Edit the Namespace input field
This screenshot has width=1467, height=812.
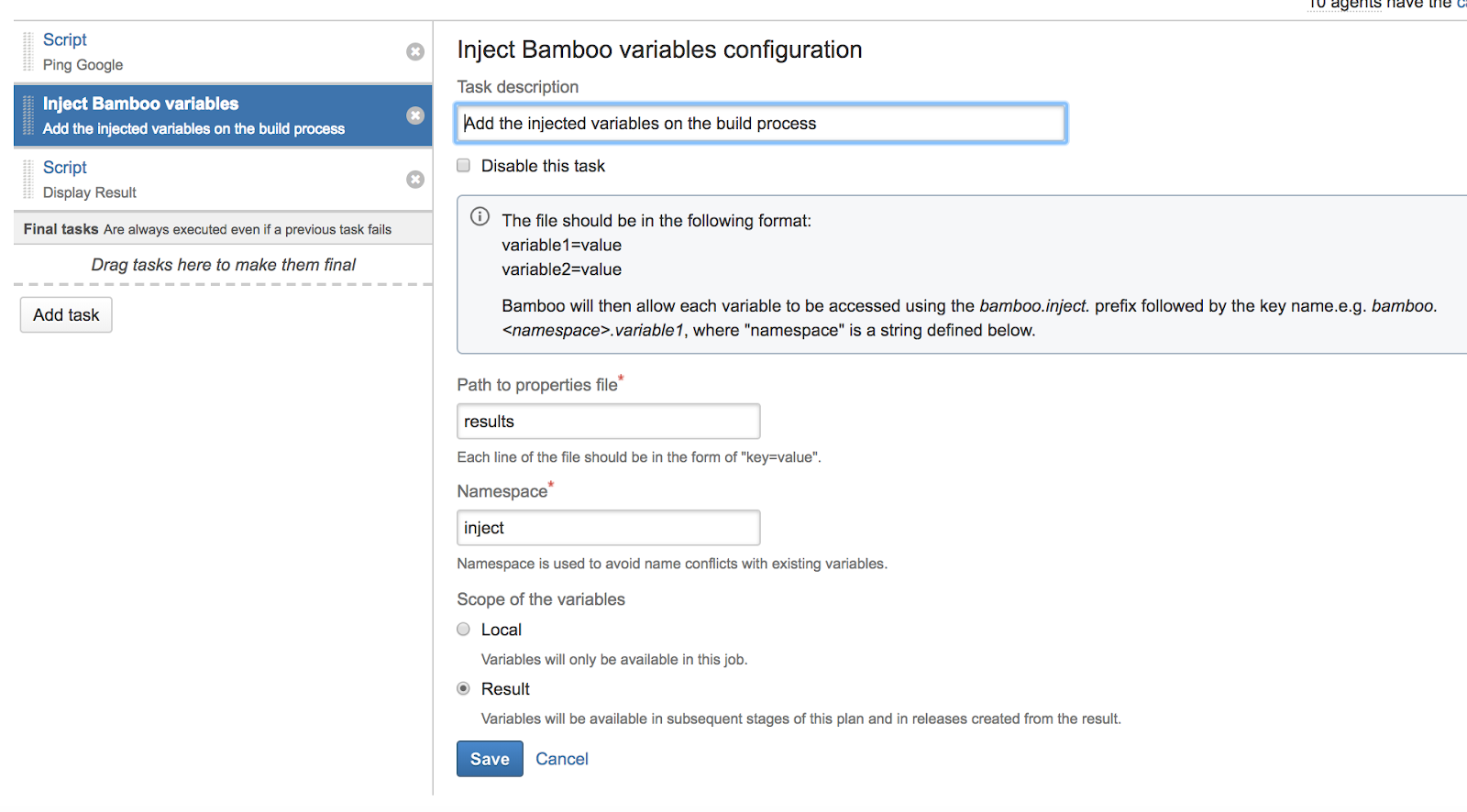click(609, 528)
